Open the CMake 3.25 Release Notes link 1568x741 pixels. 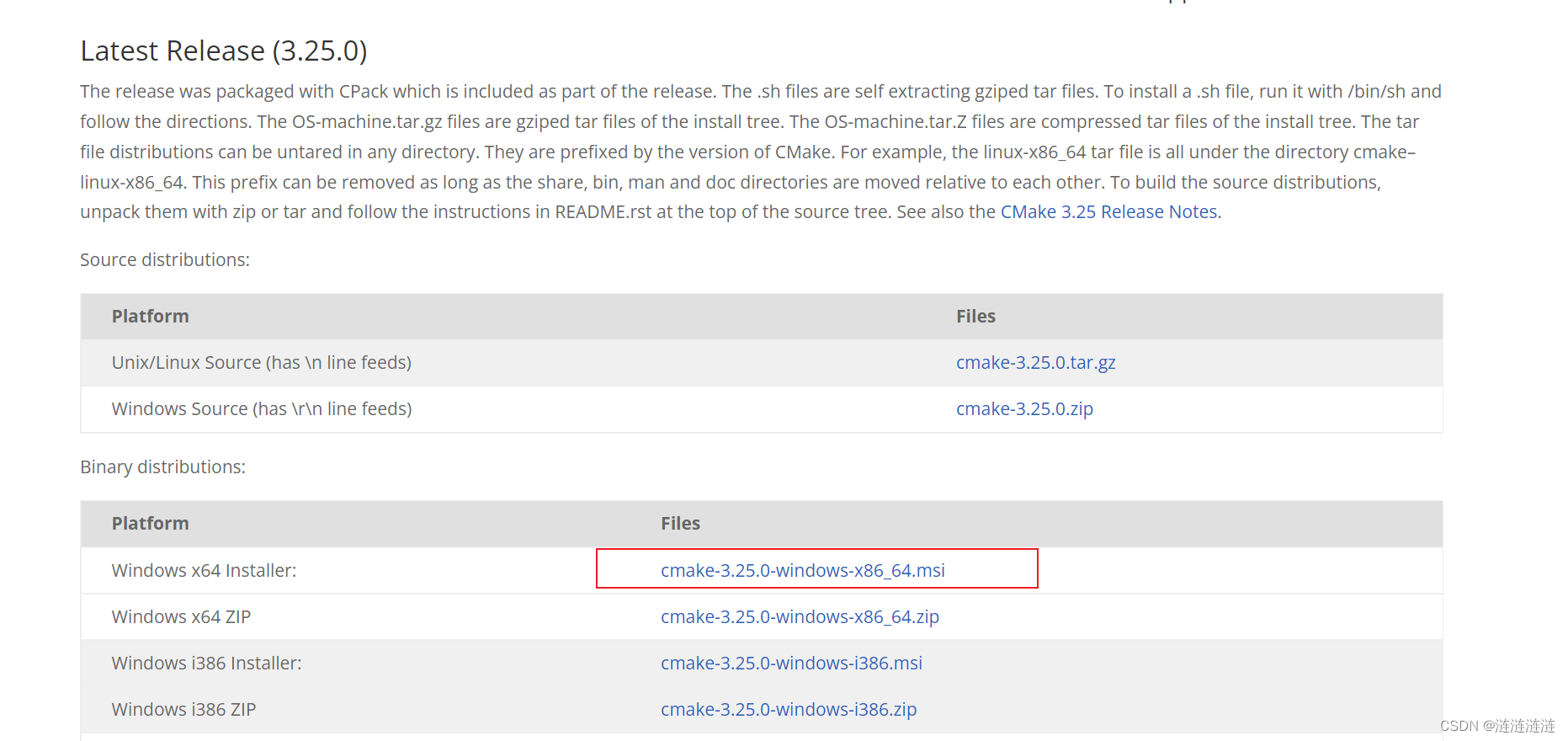(1108, 212)
